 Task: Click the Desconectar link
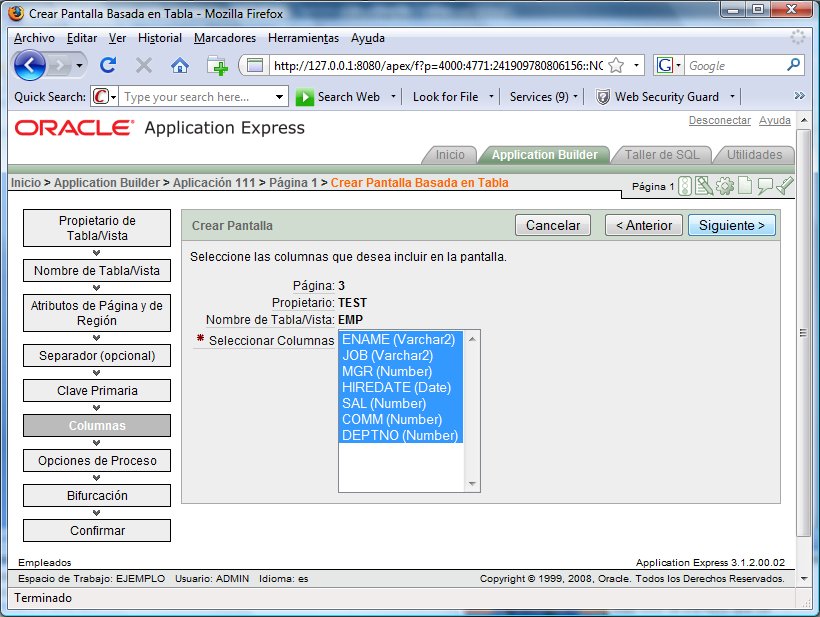pyautogui.click(x=720, y=120)
